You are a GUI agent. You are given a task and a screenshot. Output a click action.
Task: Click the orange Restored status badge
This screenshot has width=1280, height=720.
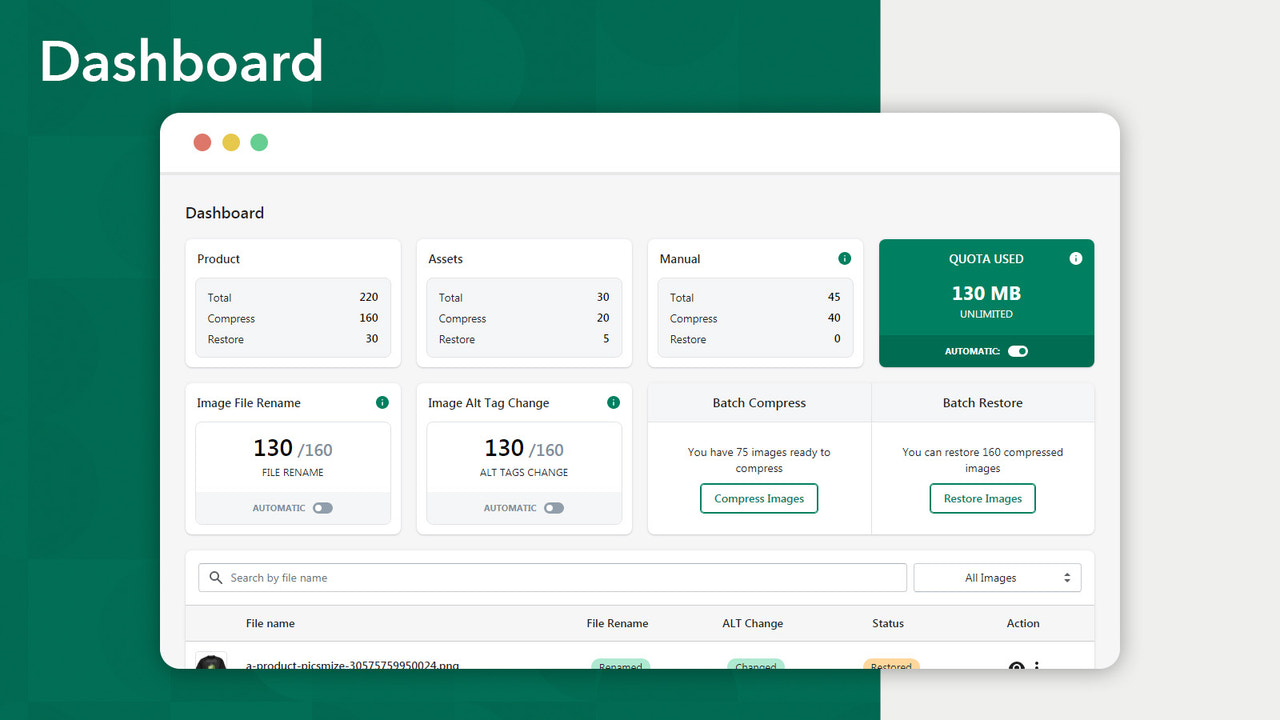(890, 663)
